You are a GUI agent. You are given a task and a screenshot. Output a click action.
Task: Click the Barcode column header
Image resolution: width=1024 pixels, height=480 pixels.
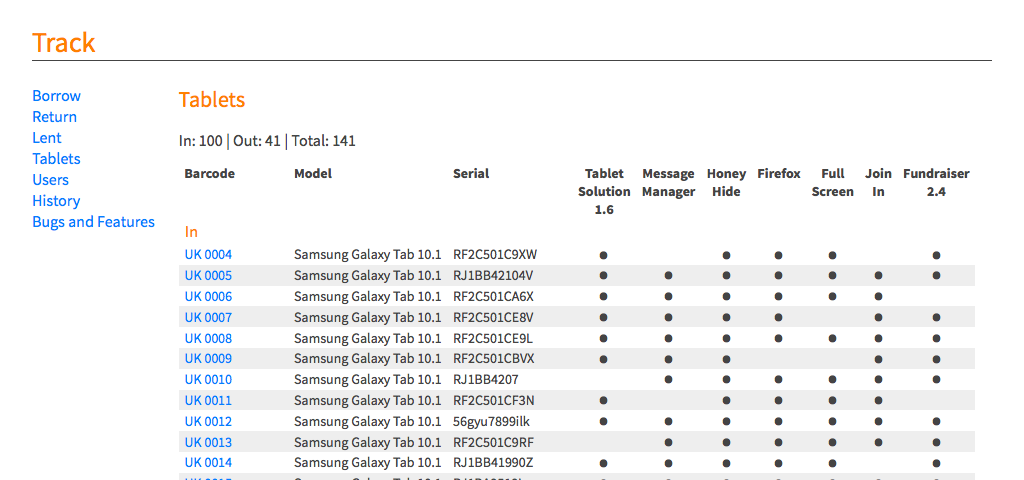pos(210,174)
